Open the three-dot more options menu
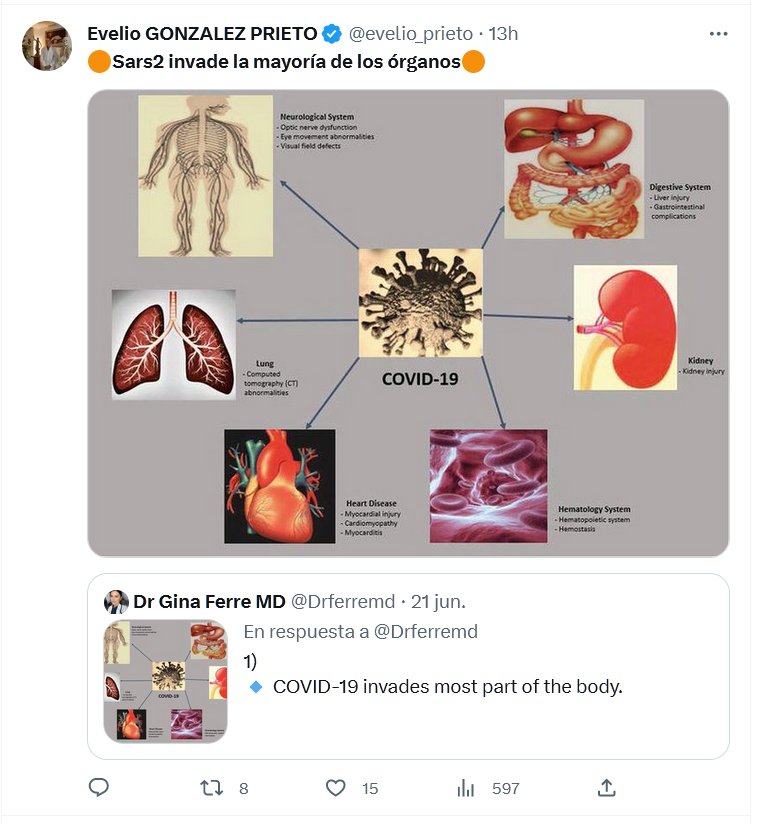Viewport: 760px width, 824px height. coord(718,33)
